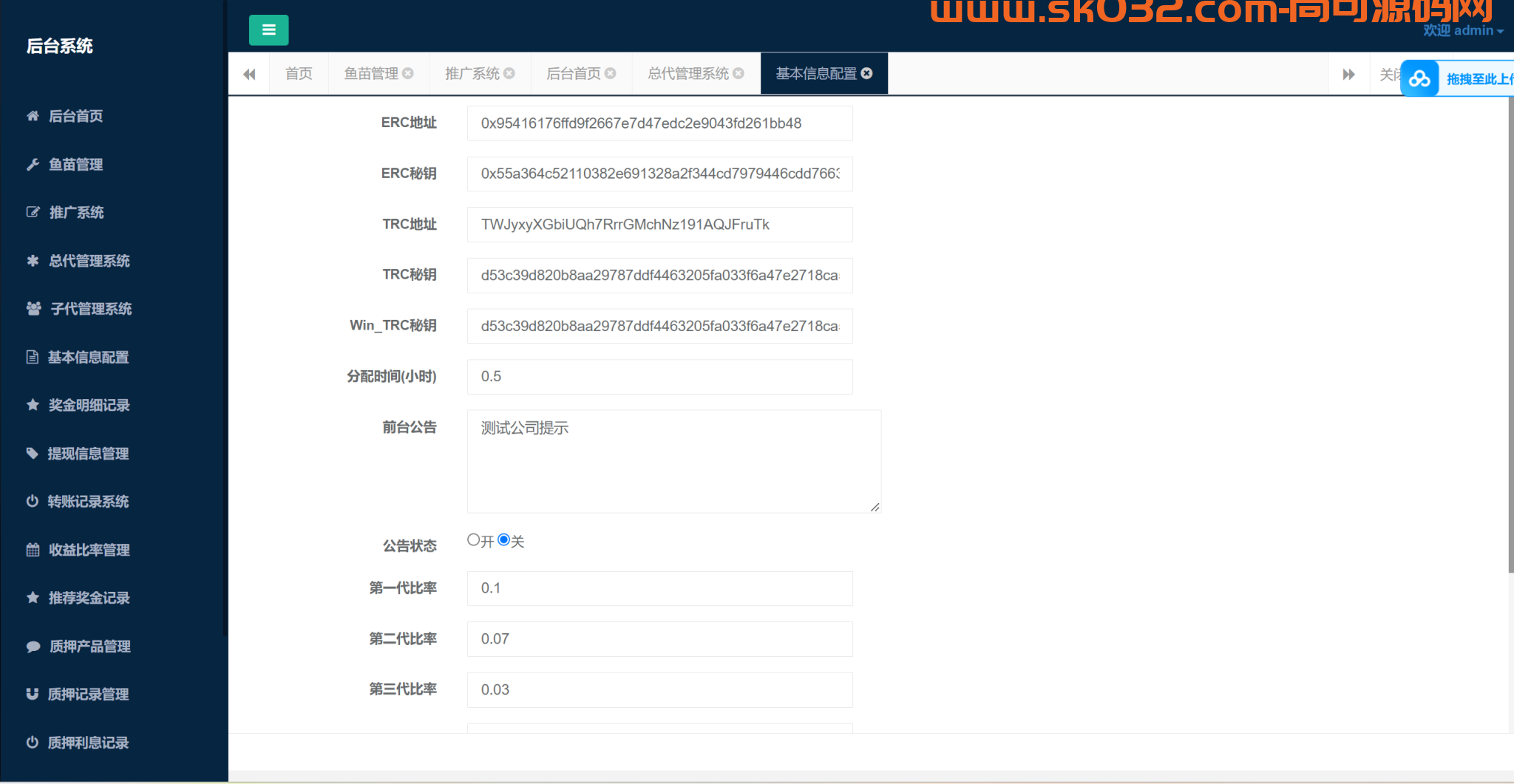Click the star icon beside 推荐奖金记录
Image resolution: width=1514 pixels, height=784 pixels.
33,598
